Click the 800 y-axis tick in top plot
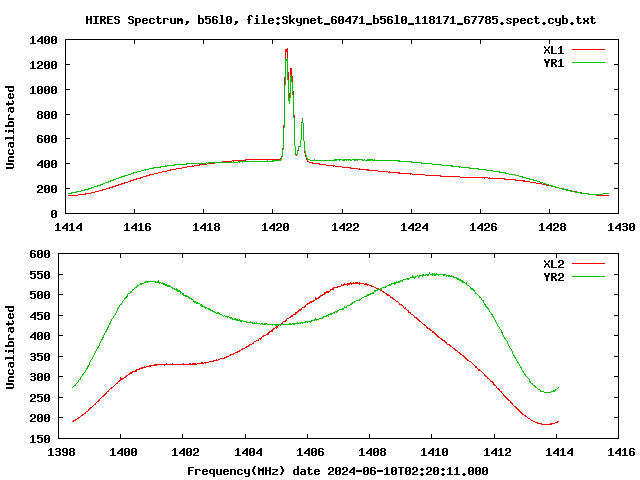Viewport: 640px width, 480px height. [x=47, y=115]
